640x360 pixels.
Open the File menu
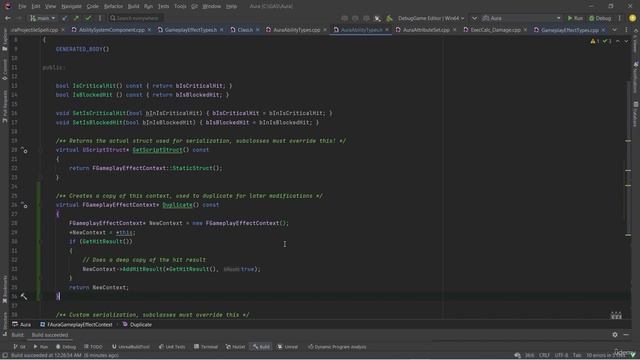[22, 7]
